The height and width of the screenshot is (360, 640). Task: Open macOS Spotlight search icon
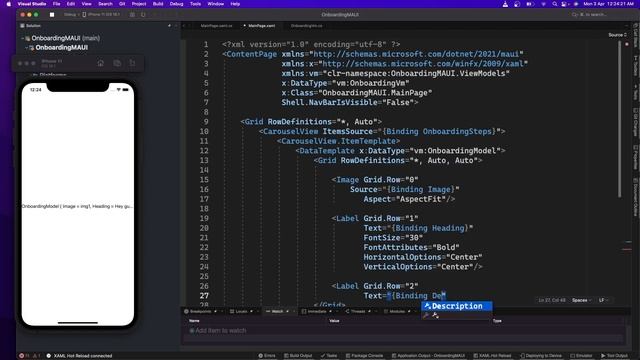point(554,4)
